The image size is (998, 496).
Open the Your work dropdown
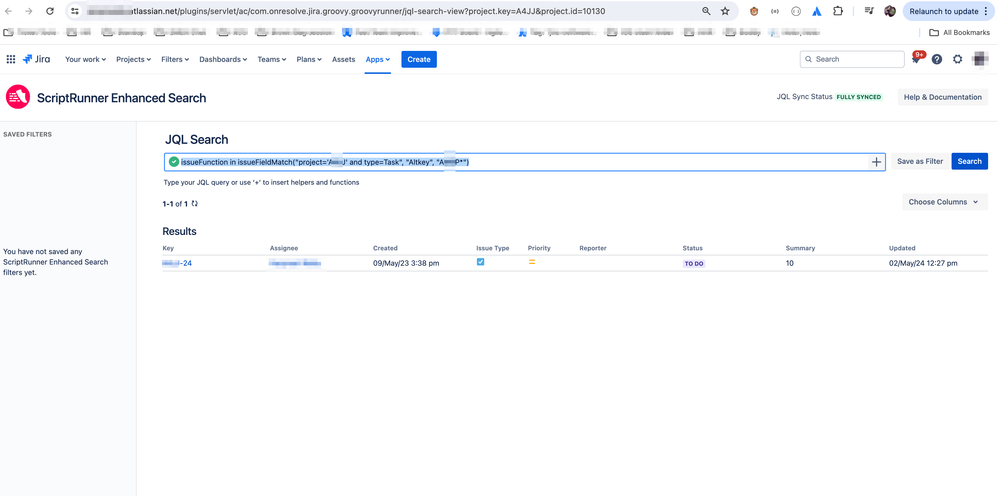point(85,59)
